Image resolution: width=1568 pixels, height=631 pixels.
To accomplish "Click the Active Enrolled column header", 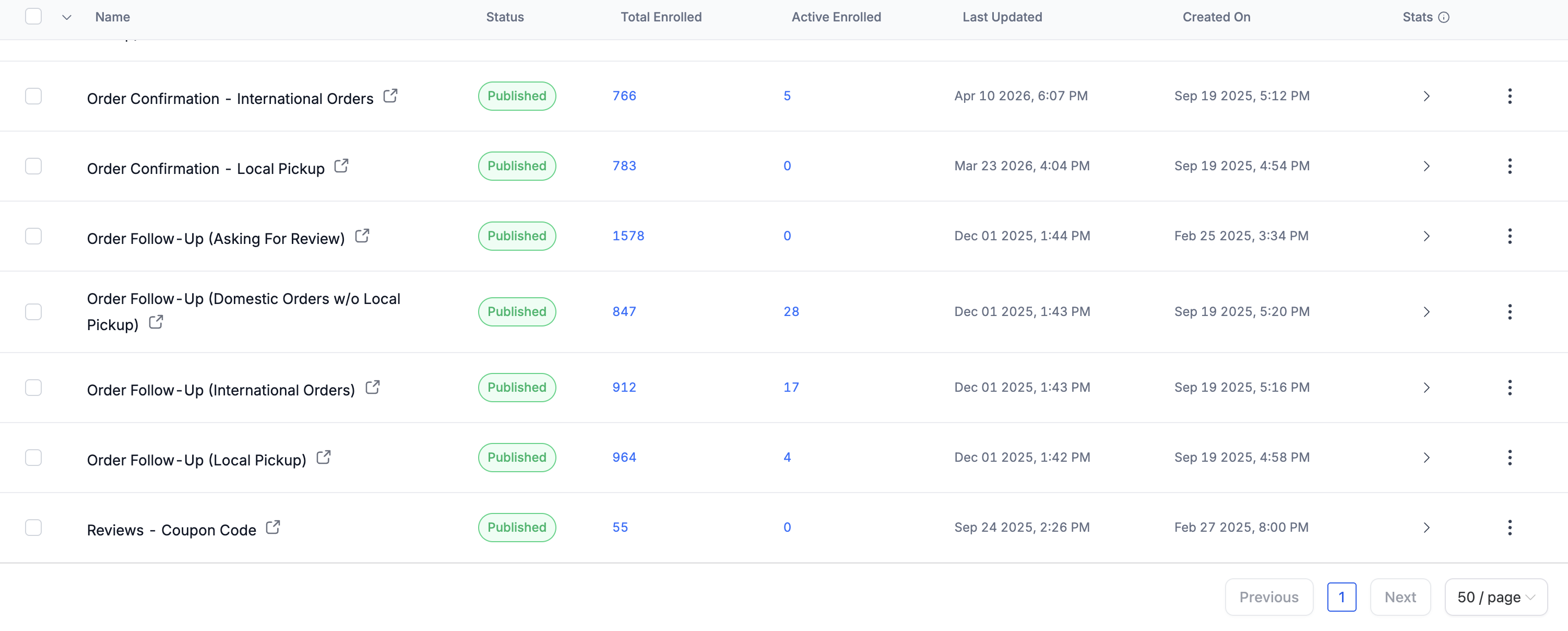I will [x=836, y=17].
